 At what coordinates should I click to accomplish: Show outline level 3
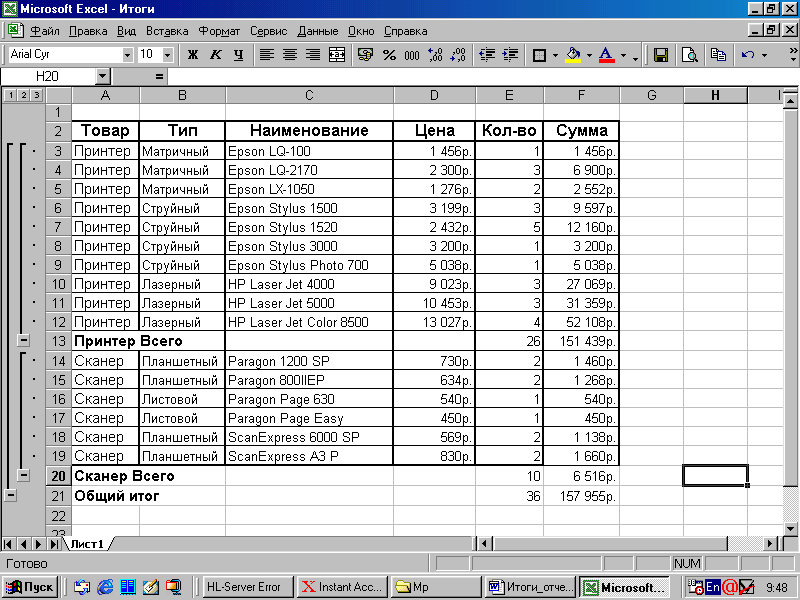[x=36, y=95]
